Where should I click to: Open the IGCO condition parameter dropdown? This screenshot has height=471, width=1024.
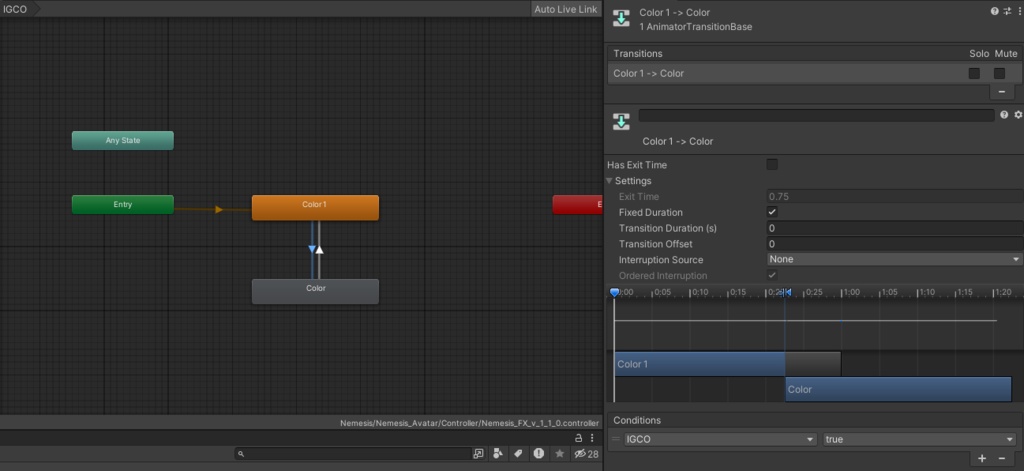click(x=720, y=439)
